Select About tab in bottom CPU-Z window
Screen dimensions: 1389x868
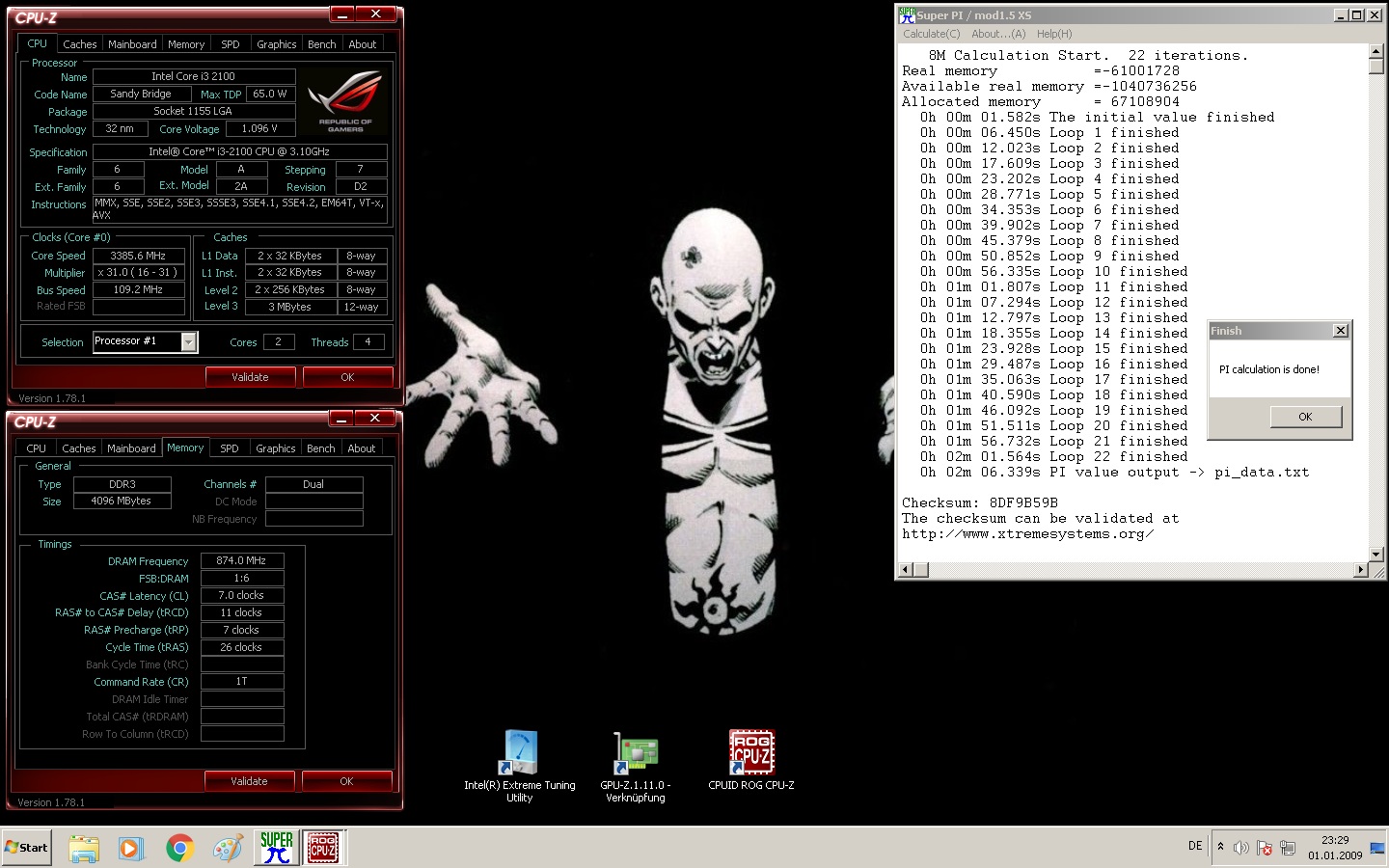click(362, 448)
